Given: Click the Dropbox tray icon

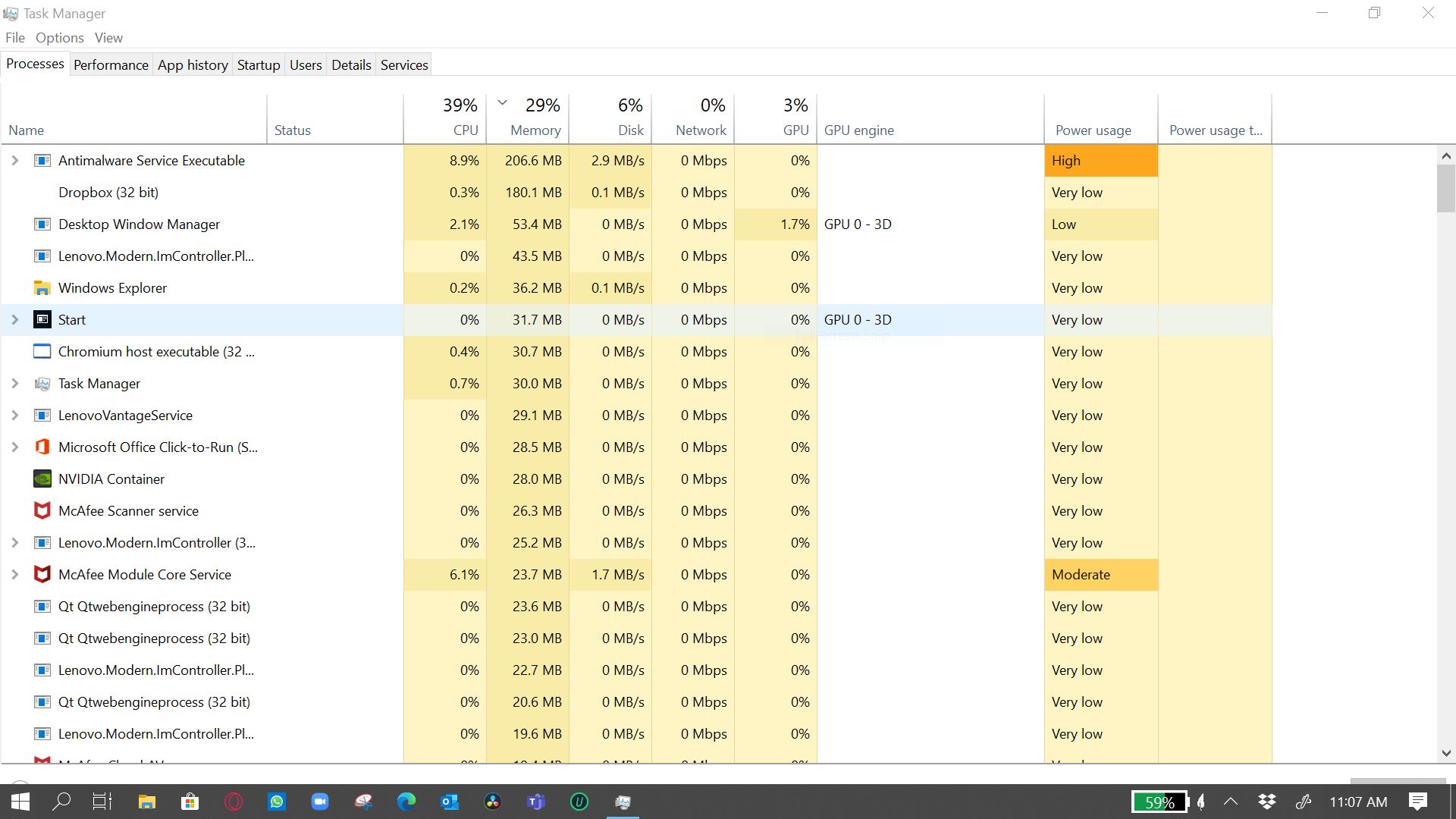Looking at the screenshot, I should tap(1267, 802).
